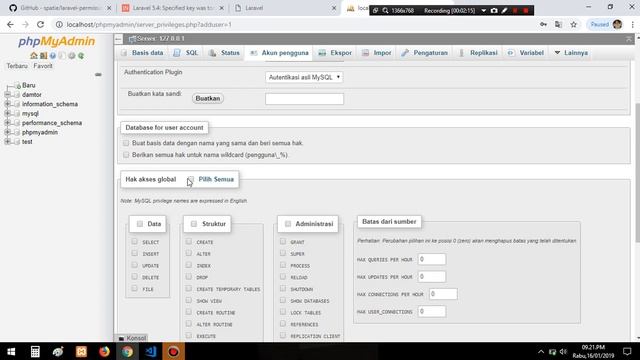Viewport: 640px width, 360px height.
Task: Click the generated password text field
Action: (x=304, y=99)
